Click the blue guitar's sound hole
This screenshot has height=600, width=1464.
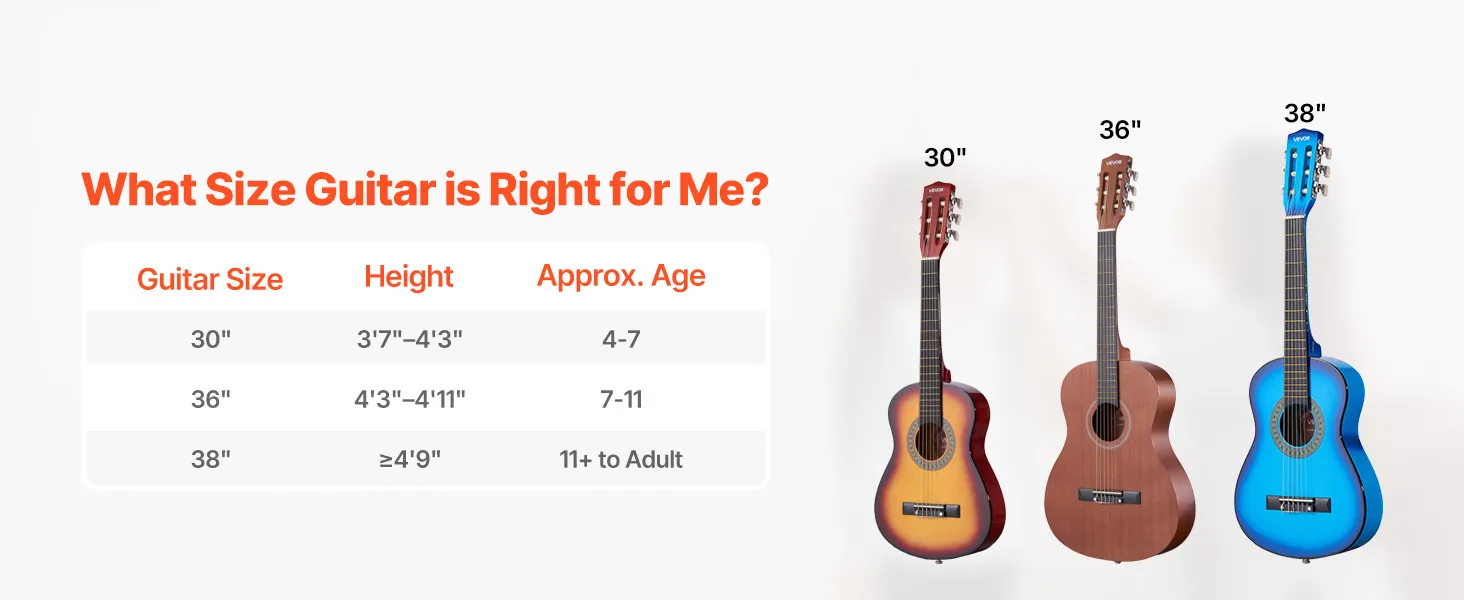(1297, 425)
